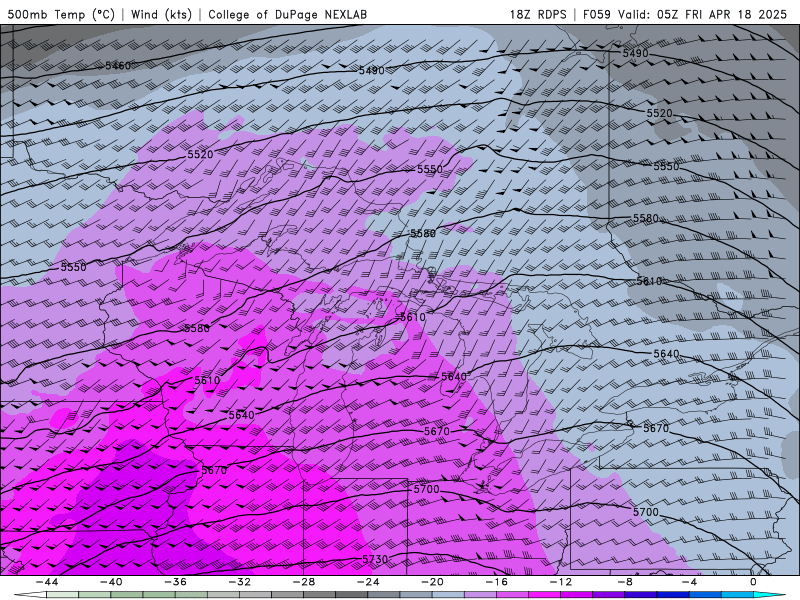Click the 5730 height contour label
The image size is (800, 600).
coord(375,559)
